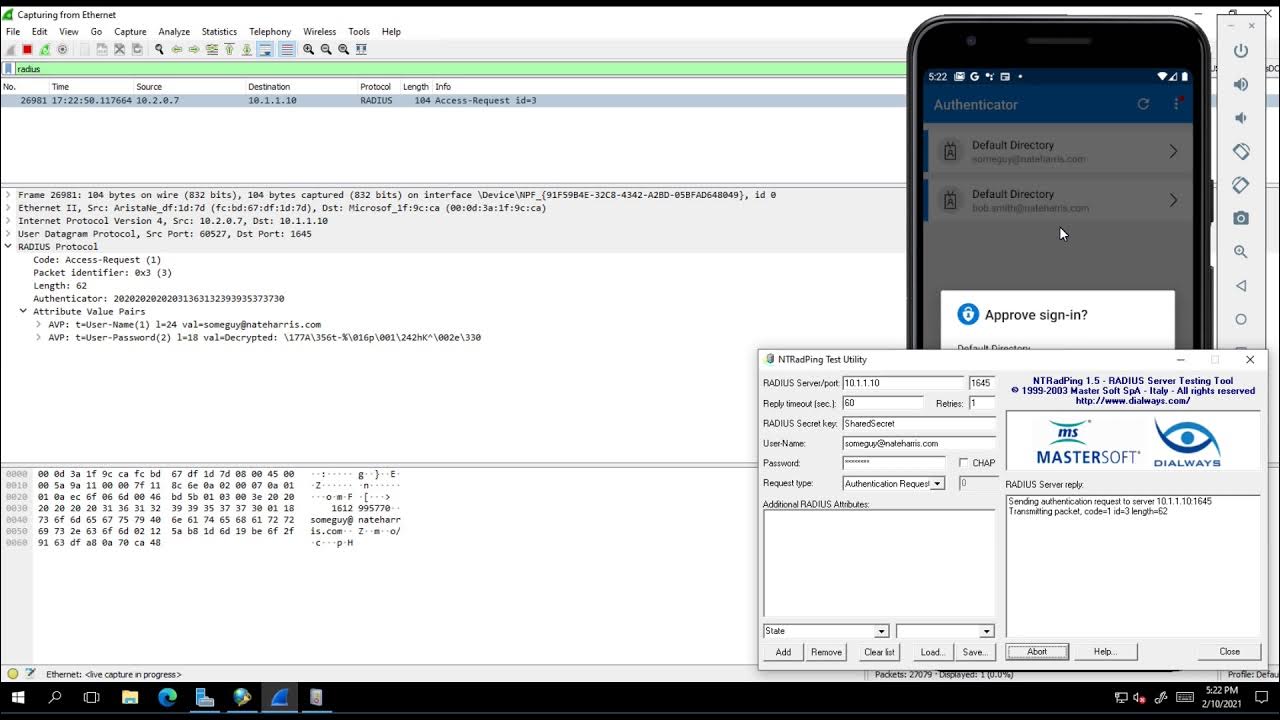Click the resize columns toolbar icon

tap(361, 49)
